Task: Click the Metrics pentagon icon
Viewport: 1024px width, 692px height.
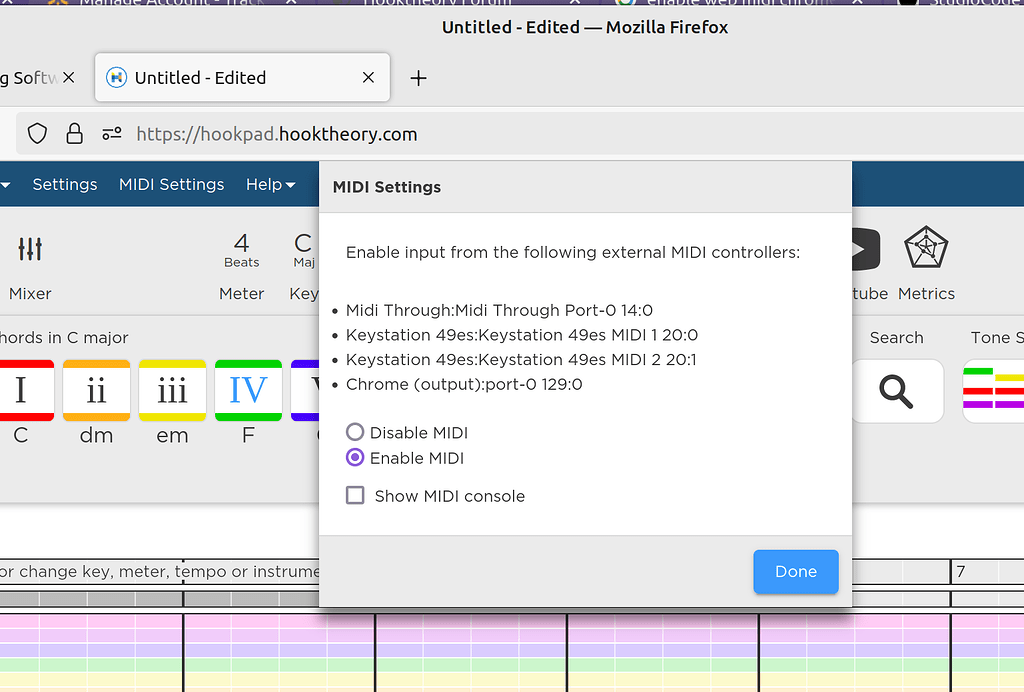Action: coord(926,248)
